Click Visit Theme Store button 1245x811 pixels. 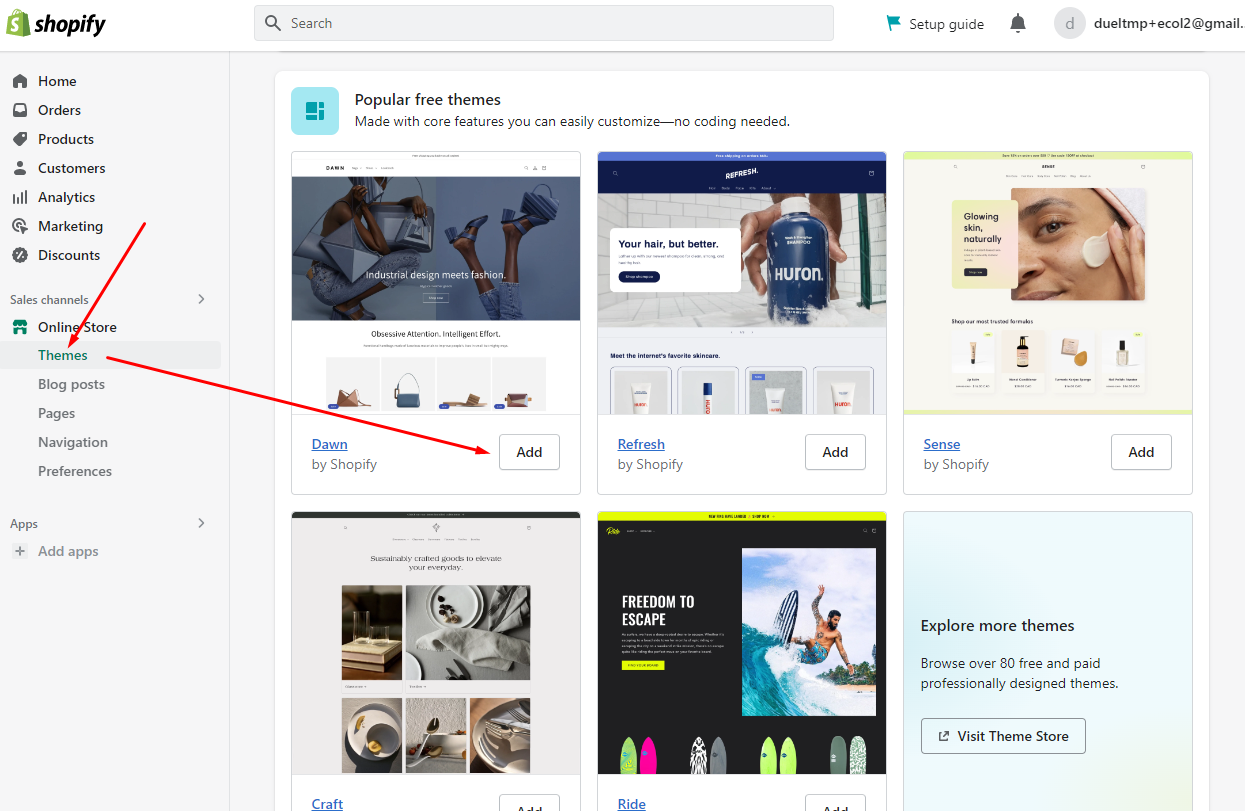point(1003,736)
